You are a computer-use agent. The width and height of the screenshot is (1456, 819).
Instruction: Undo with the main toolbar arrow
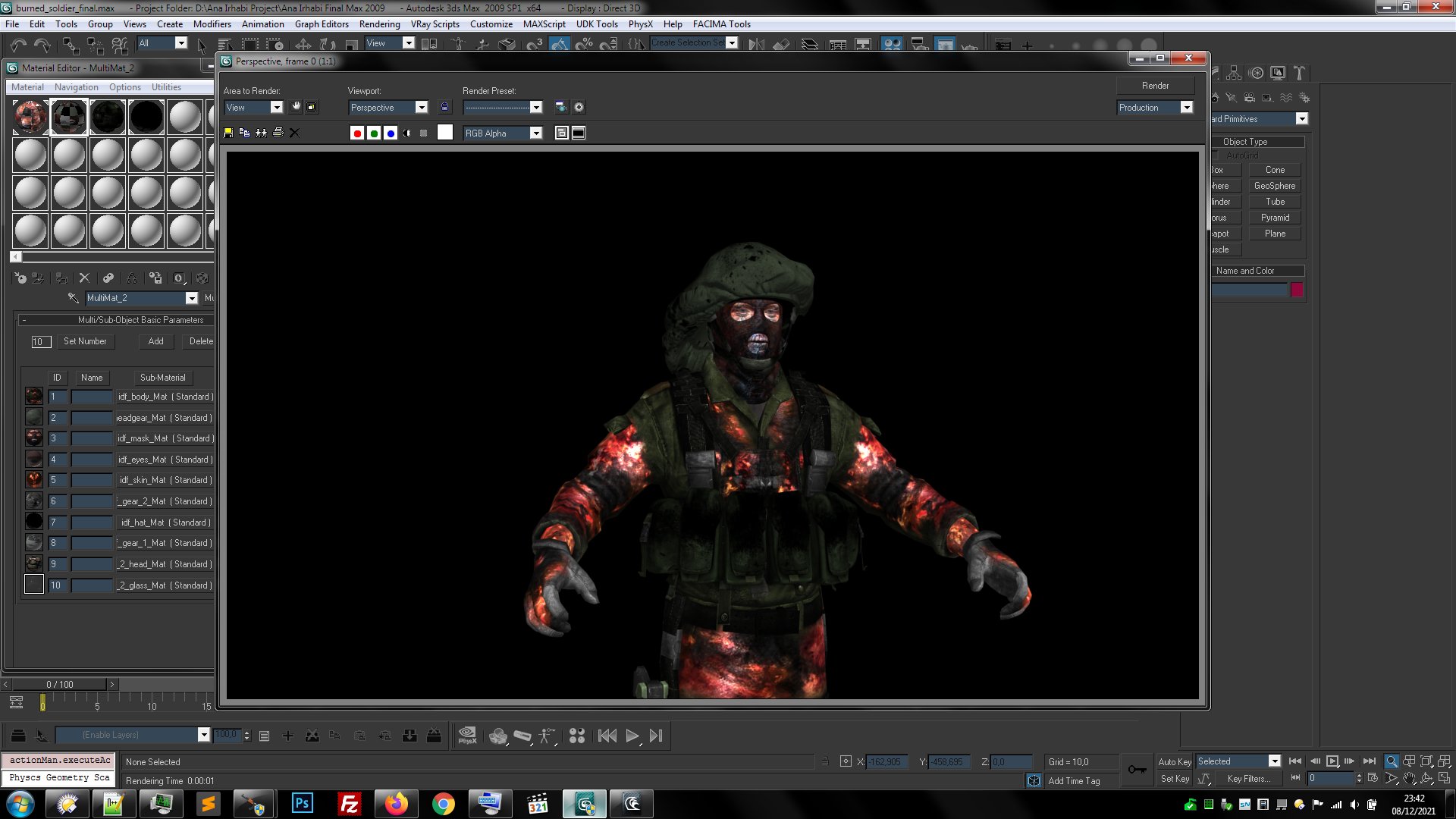(x=18, y=45)
